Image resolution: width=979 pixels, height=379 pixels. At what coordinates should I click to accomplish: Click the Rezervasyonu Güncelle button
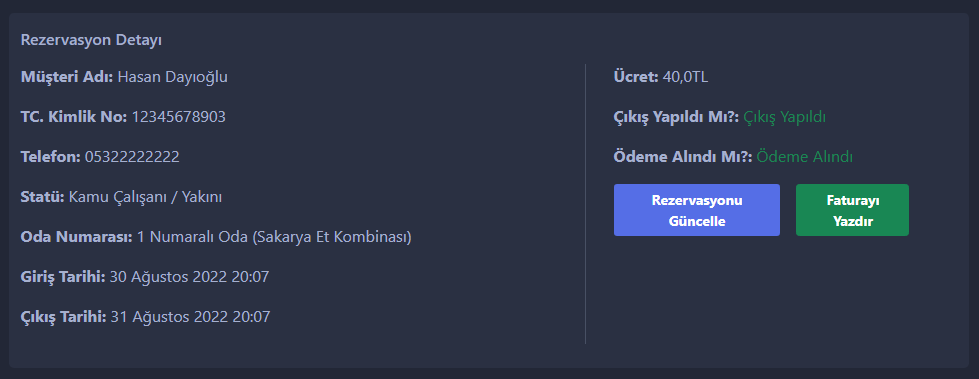[x=697, y=210]
